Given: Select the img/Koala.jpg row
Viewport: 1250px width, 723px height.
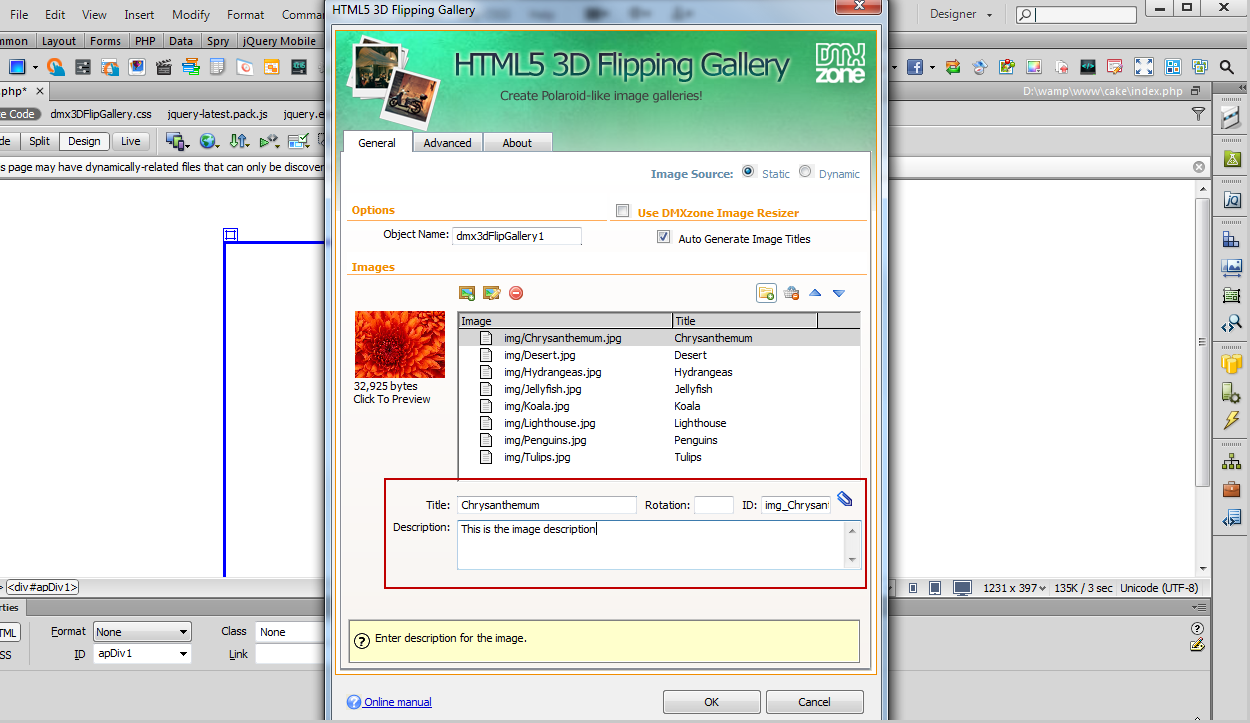Looking at the screenshot, I should pos(659,406).
